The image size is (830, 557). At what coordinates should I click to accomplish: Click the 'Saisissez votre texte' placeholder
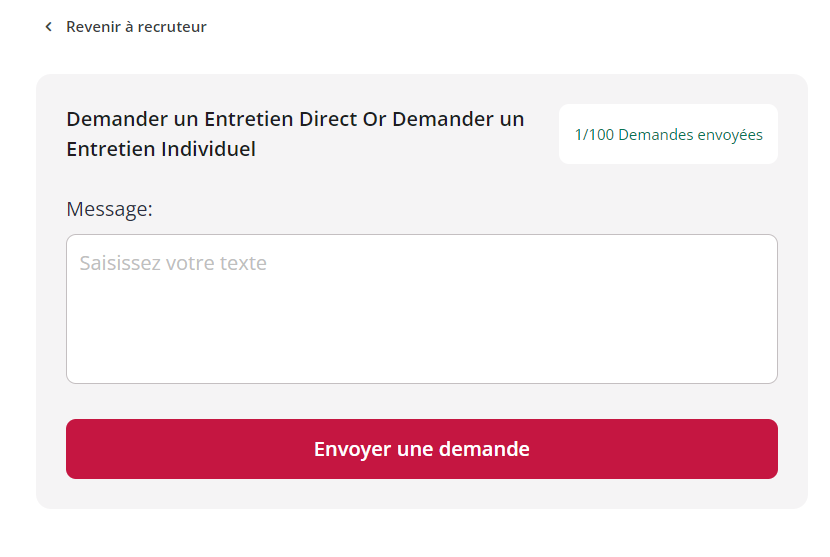173,263
